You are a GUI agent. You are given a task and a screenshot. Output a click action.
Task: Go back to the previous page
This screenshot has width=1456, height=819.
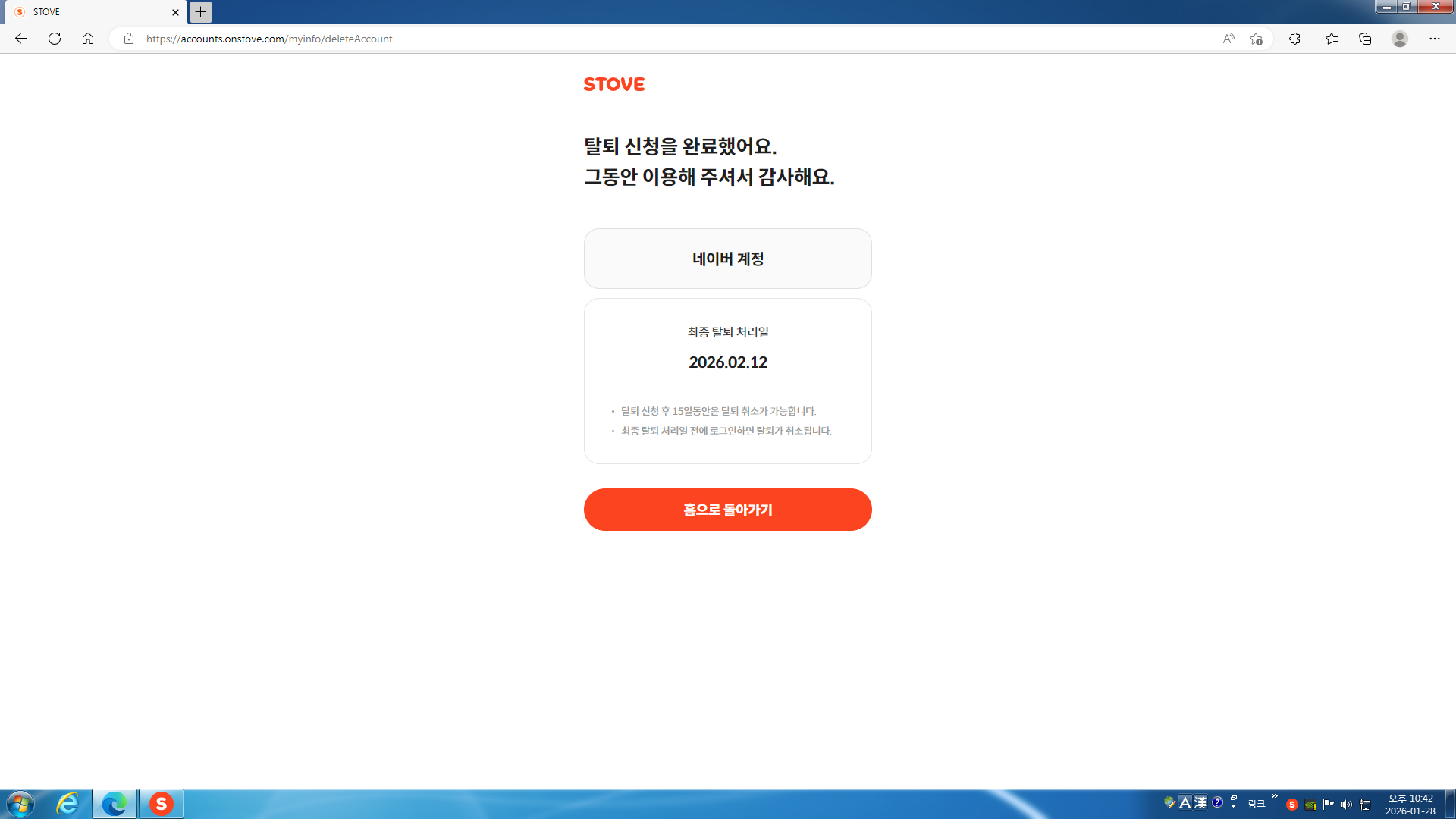click(21, 39)
